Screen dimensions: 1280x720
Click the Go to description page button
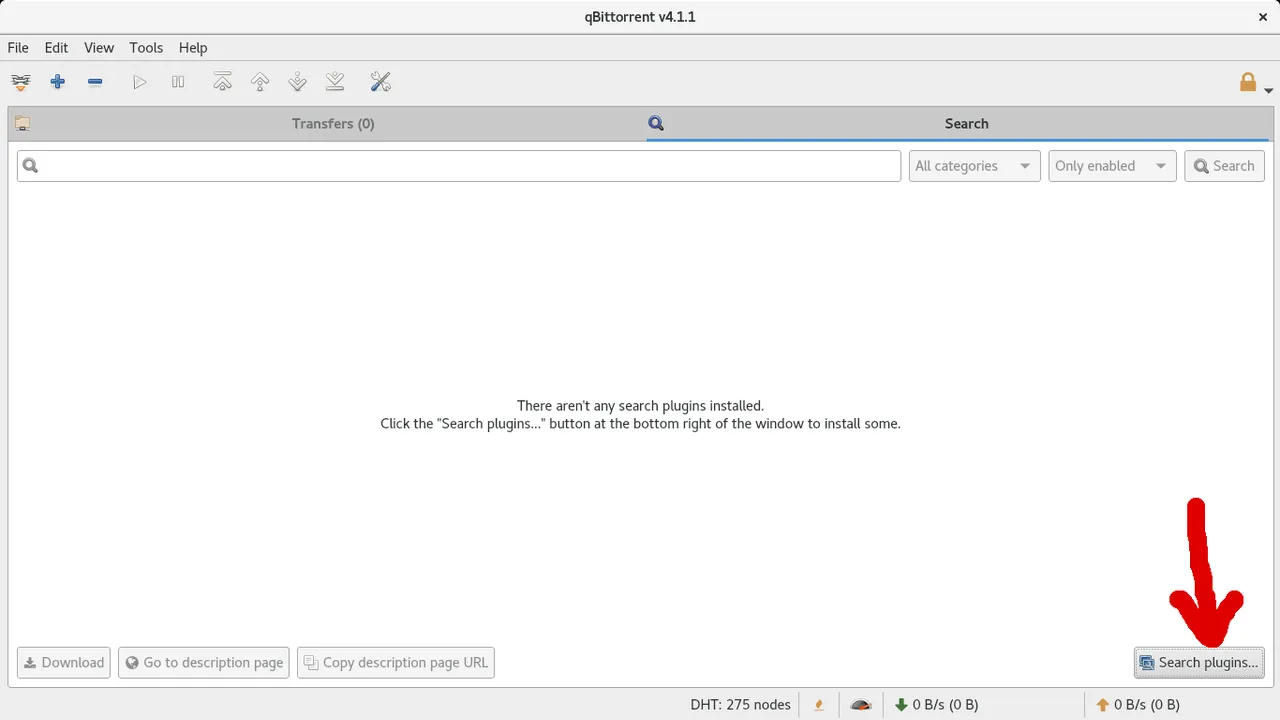point(203,662)
